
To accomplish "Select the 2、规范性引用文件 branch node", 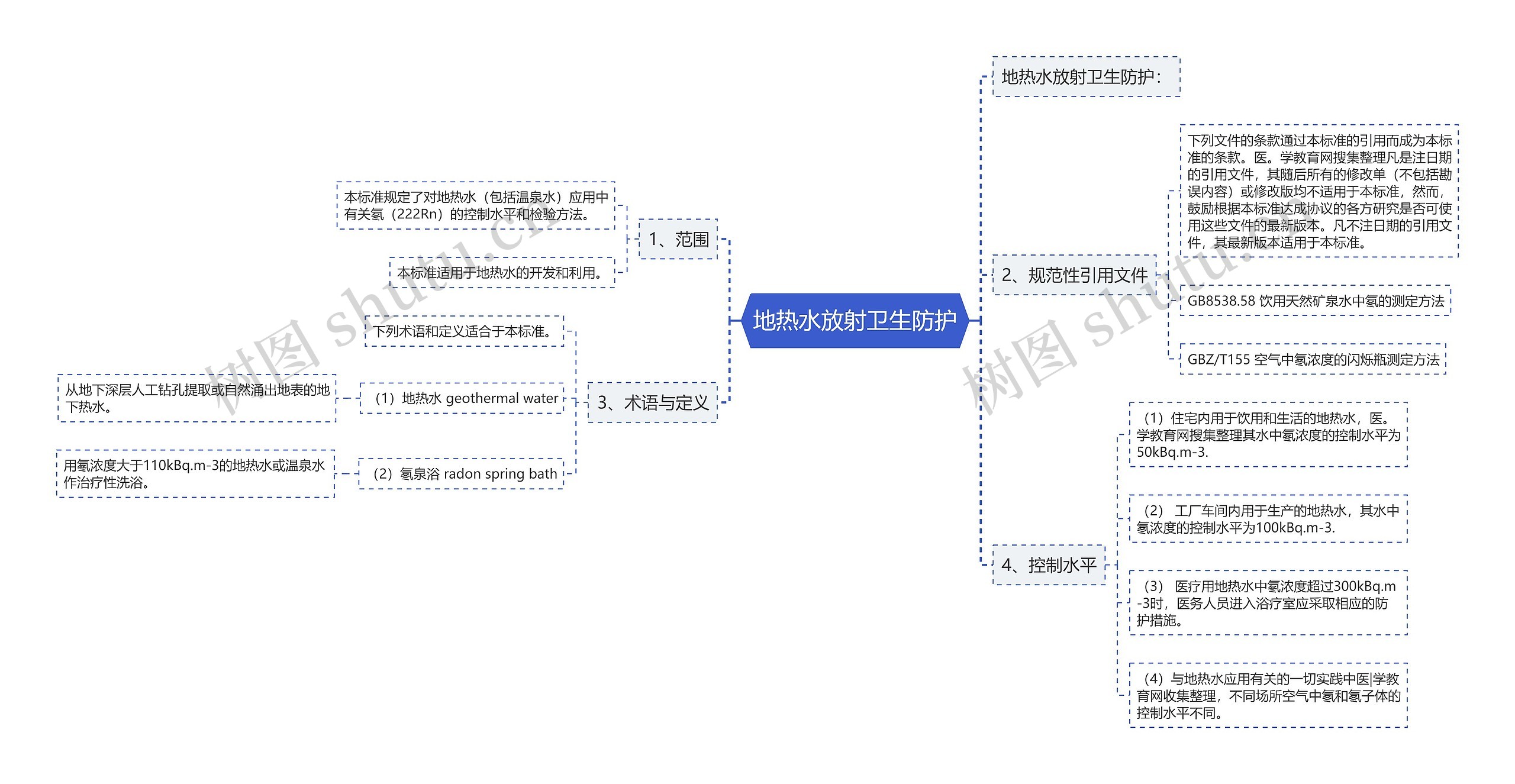I will tap(1074, 275).
